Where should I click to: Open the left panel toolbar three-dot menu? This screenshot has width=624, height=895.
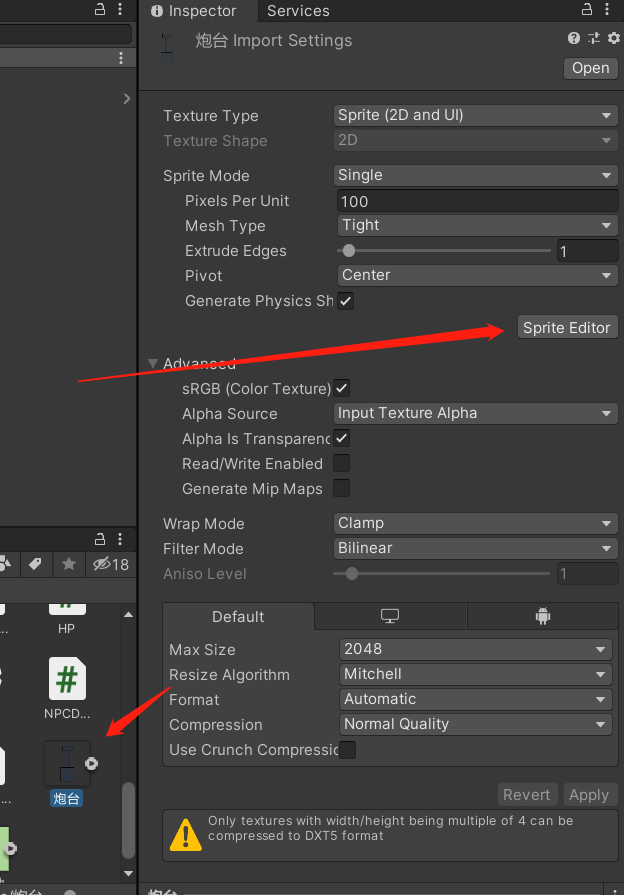[x=120, y=58]
